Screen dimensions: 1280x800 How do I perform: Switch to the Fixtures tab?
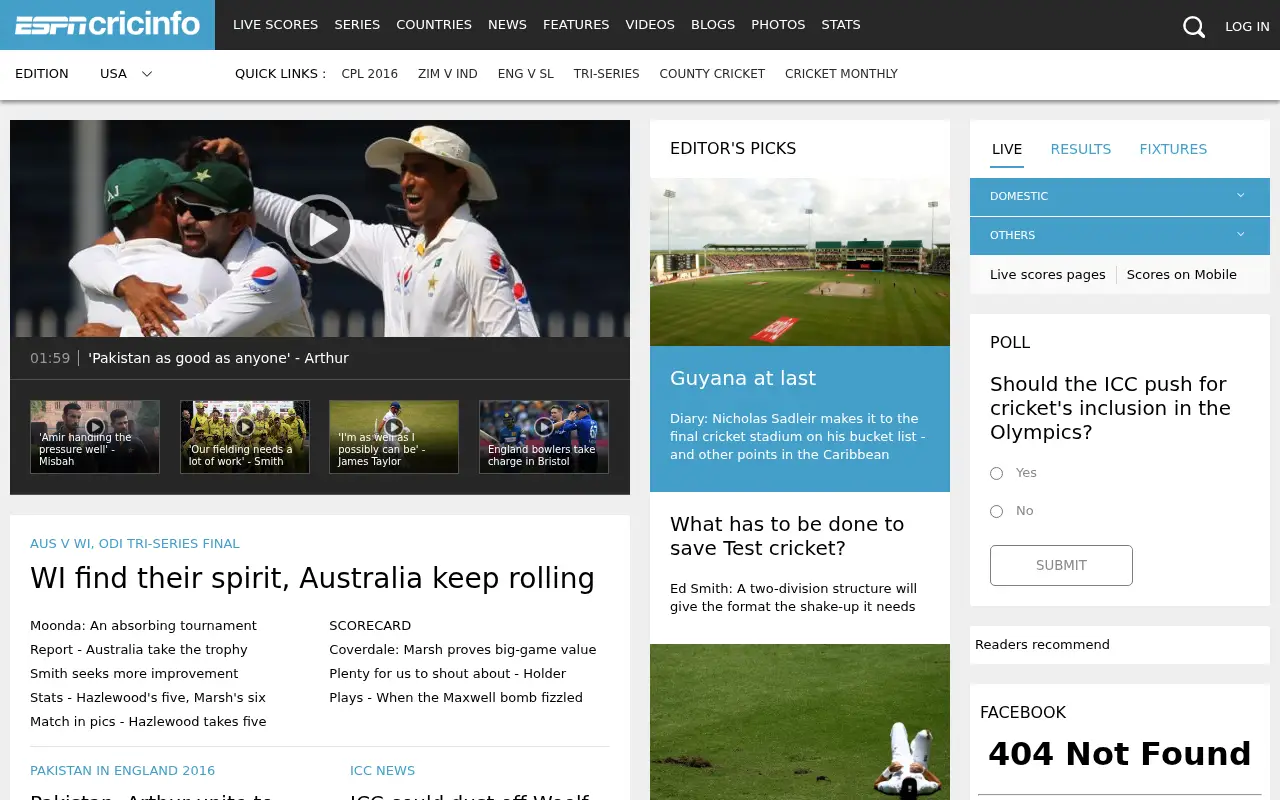point(1173,149)
